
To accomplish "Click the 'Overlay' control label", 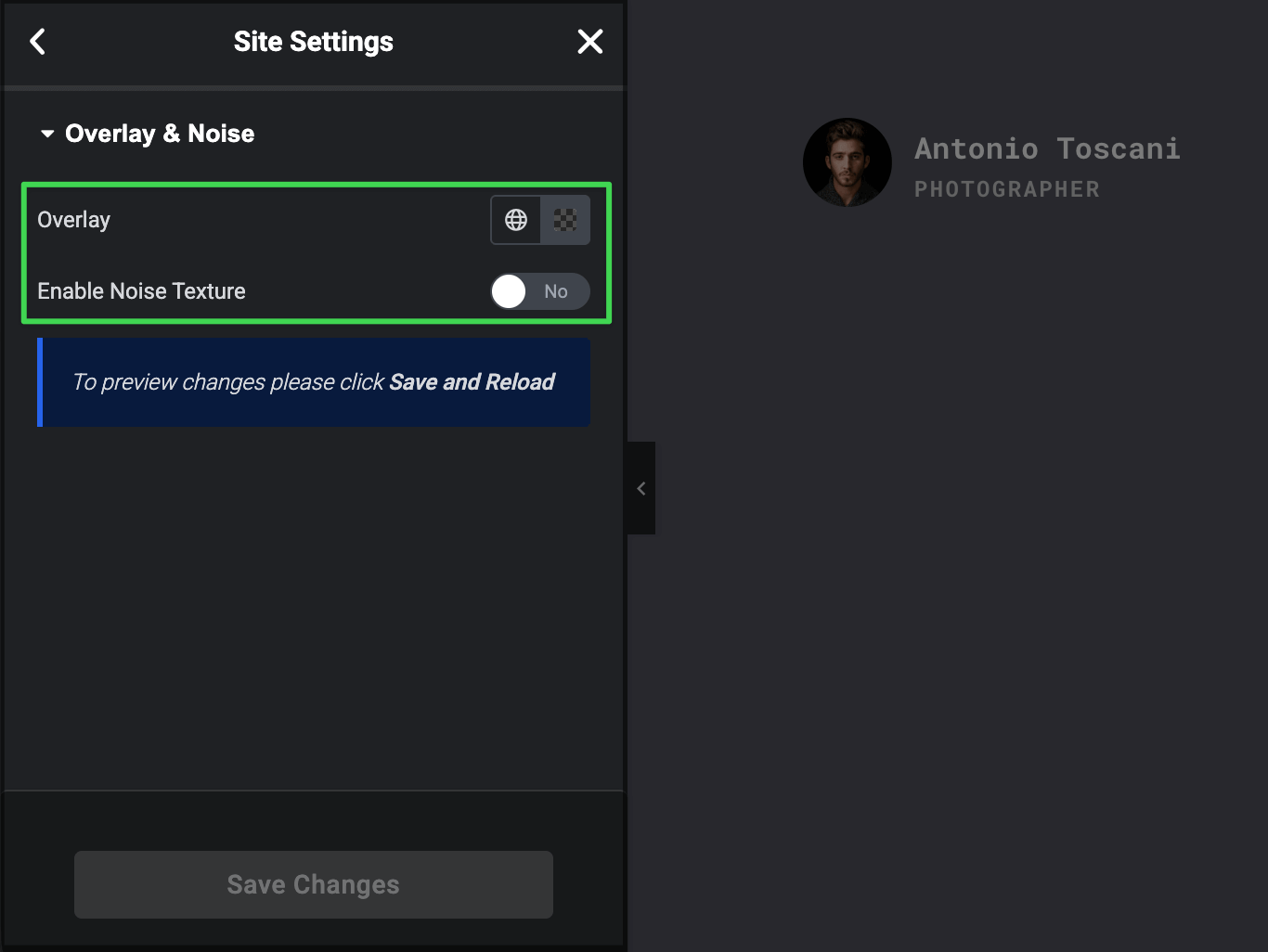I will (x=74, y=220).
